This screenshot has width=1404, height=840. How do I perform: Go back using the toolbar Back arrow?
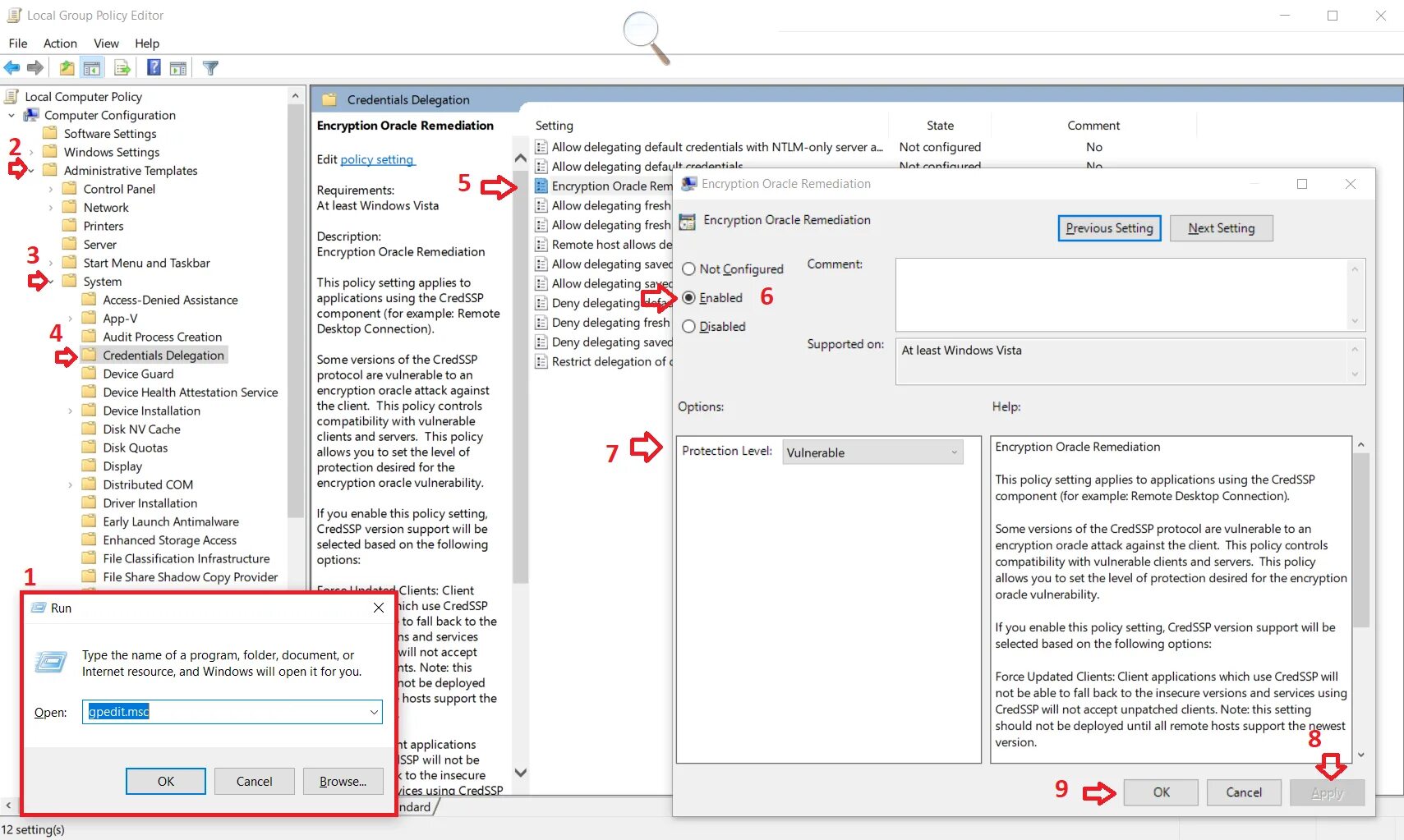coord(12,68)
